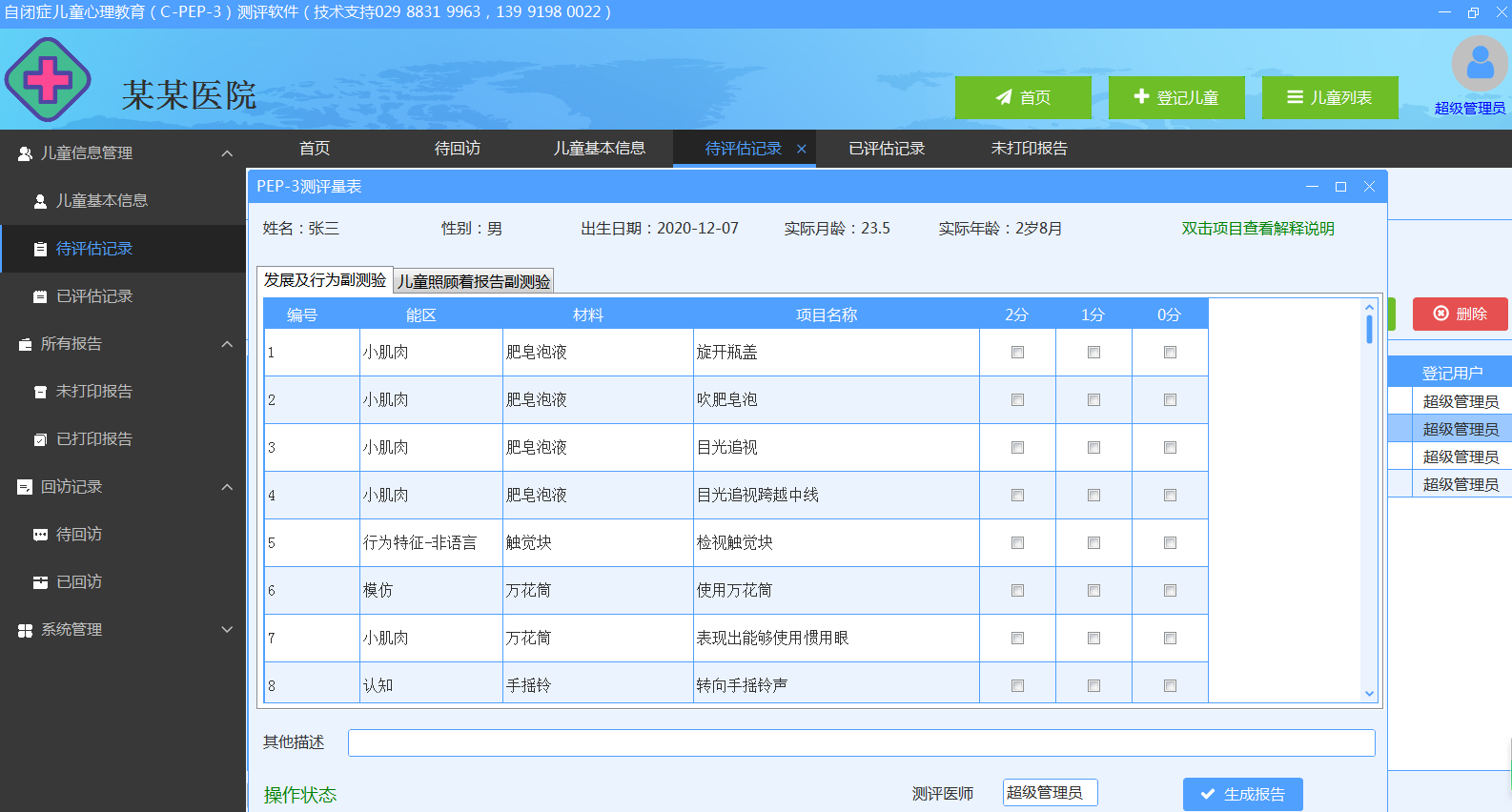Switch to 儿童照顾者报告副测验 tab

coord(474,281)
